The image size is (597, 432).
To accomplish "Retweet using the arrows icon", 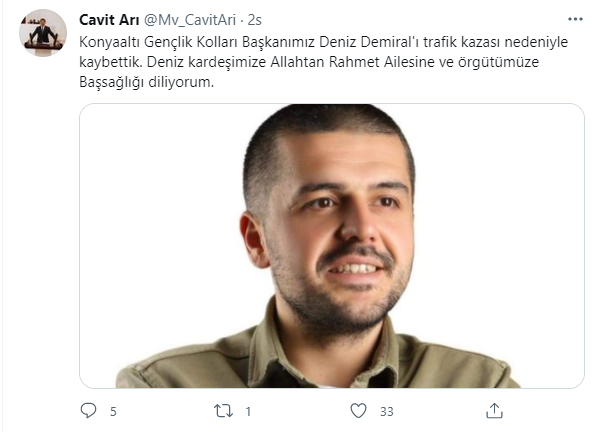I will [223, 411].
